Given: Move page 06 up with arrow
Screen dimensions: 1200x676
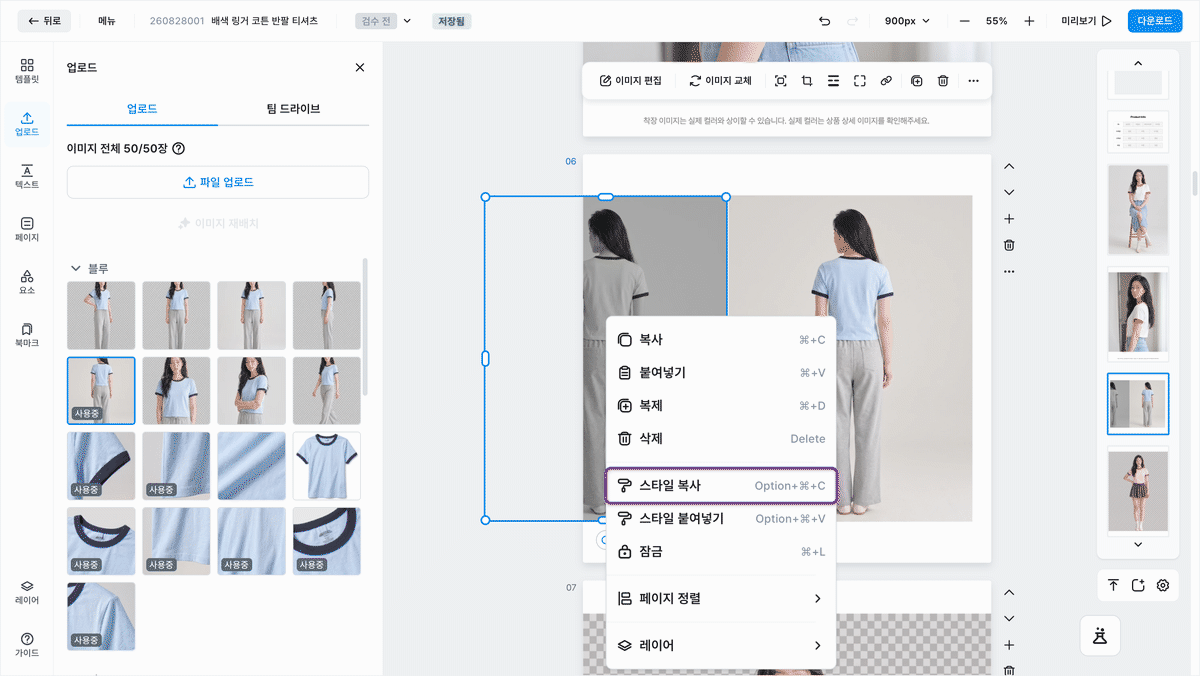Looking at the screenshot, I should pyautogui.click(x=1009, y=166).
